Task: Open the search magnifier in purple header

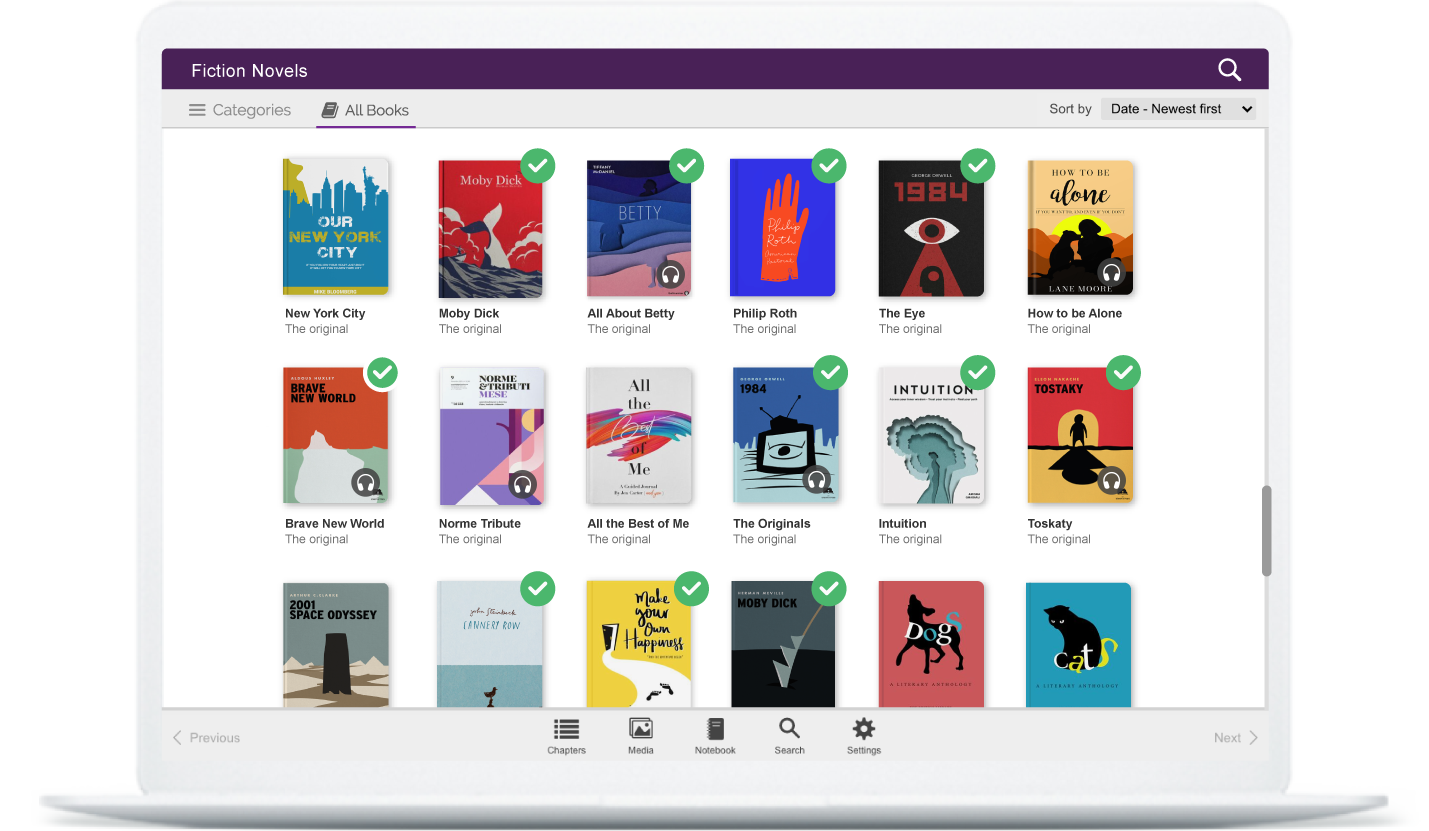Action: point(1229,70)
